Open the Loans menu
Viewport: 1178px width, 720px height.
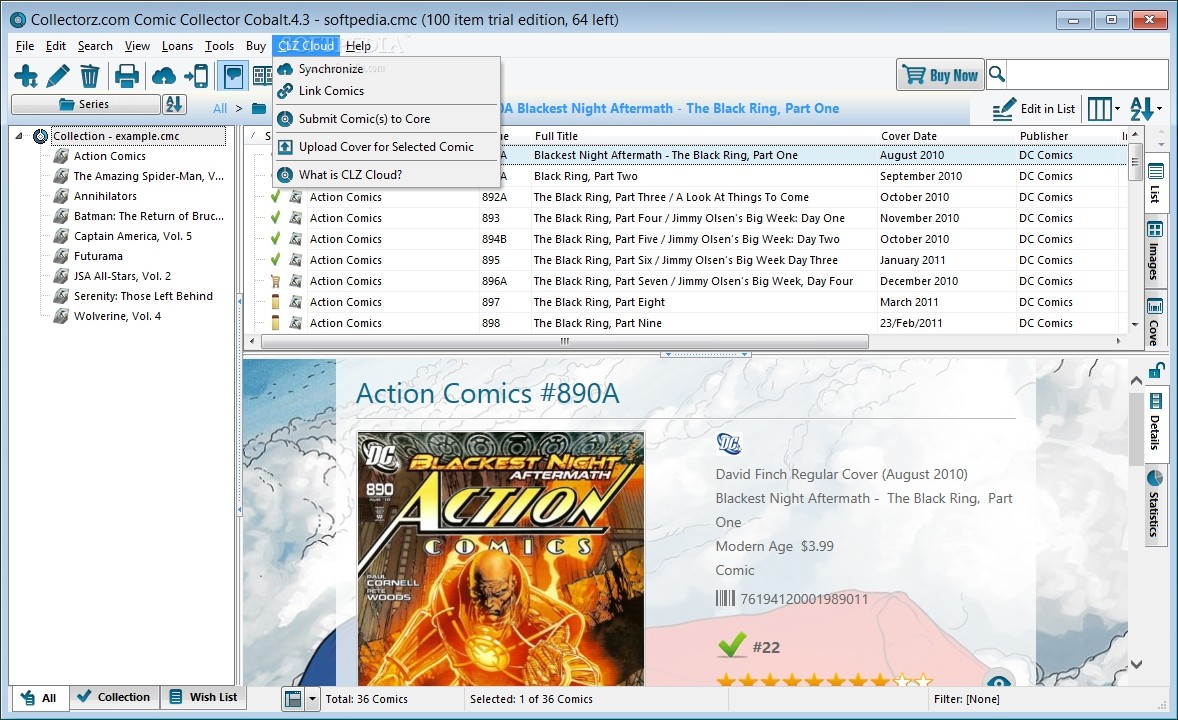(177, 46)
